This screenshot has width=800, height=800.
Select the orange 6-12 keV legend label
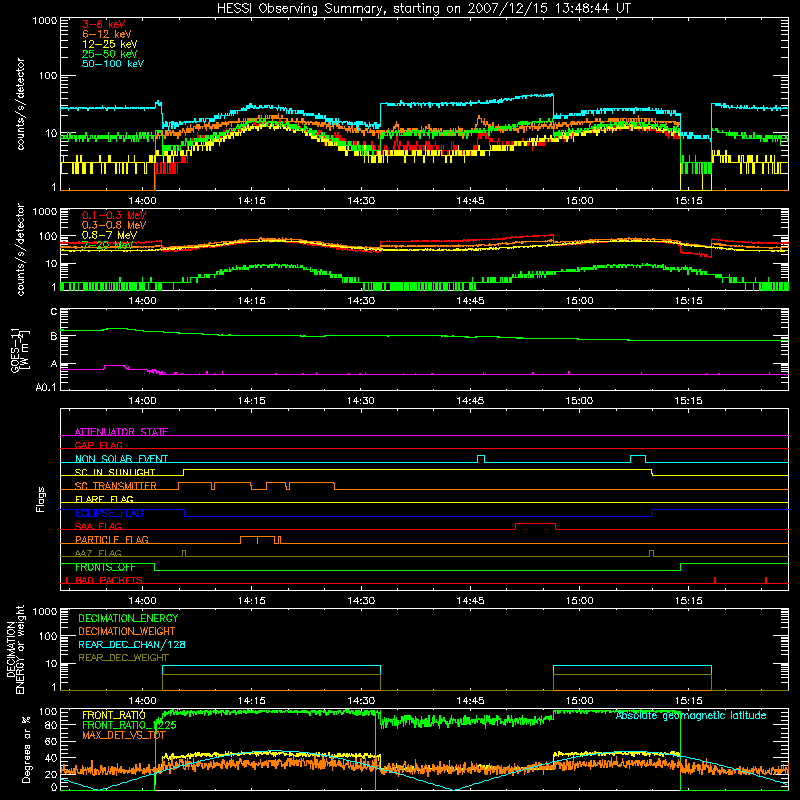[x=106, y=34]
